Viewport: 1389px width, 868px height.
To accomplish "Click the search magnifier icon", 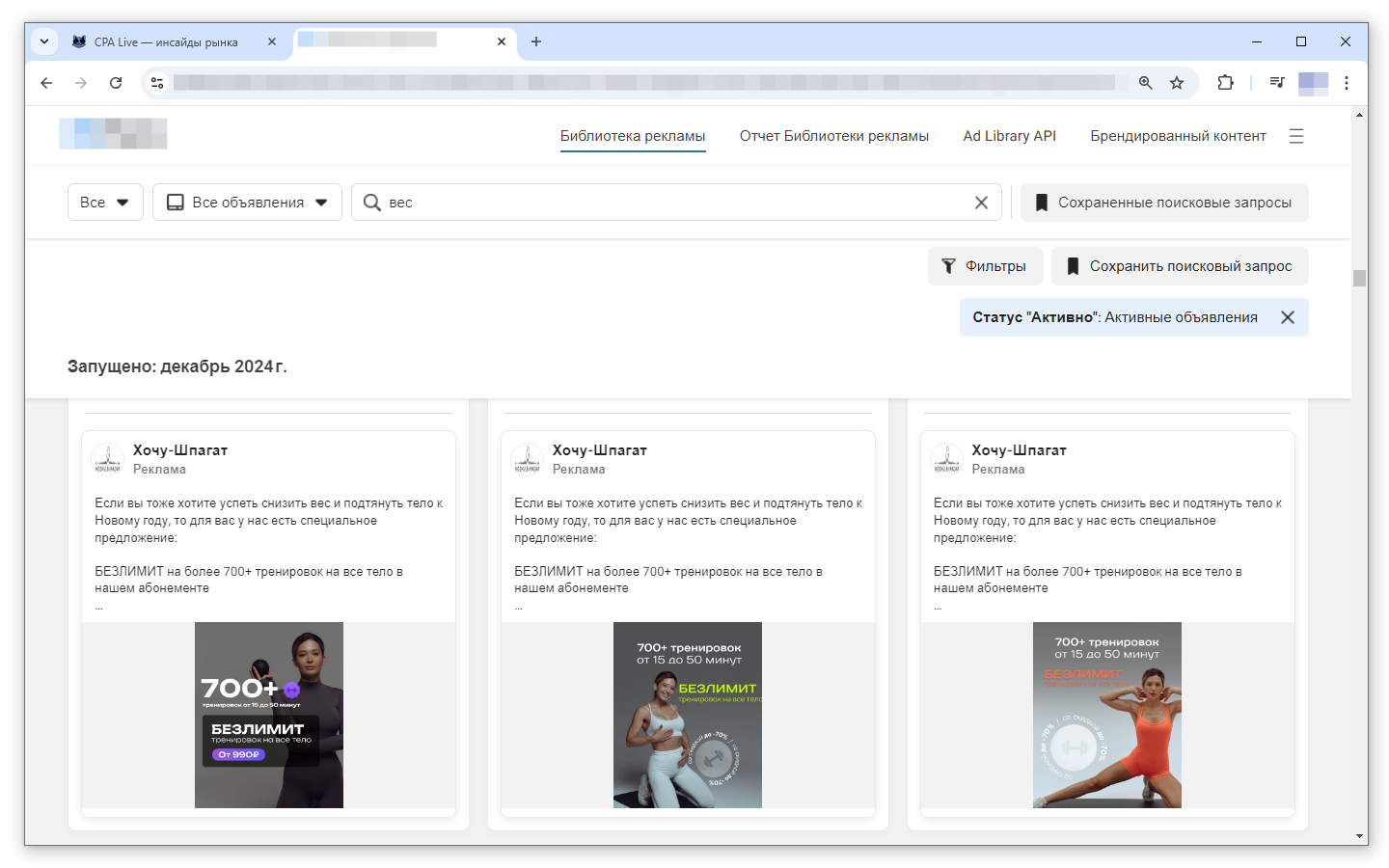I will pyautogui.click(x=372, y=203).
